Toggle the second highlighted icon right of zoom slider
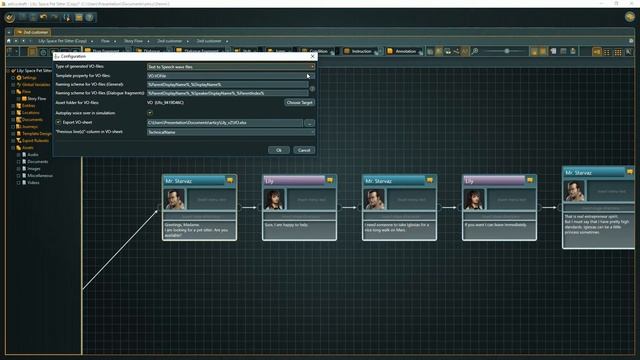640x360 pixels. click(x=543, y=51)
